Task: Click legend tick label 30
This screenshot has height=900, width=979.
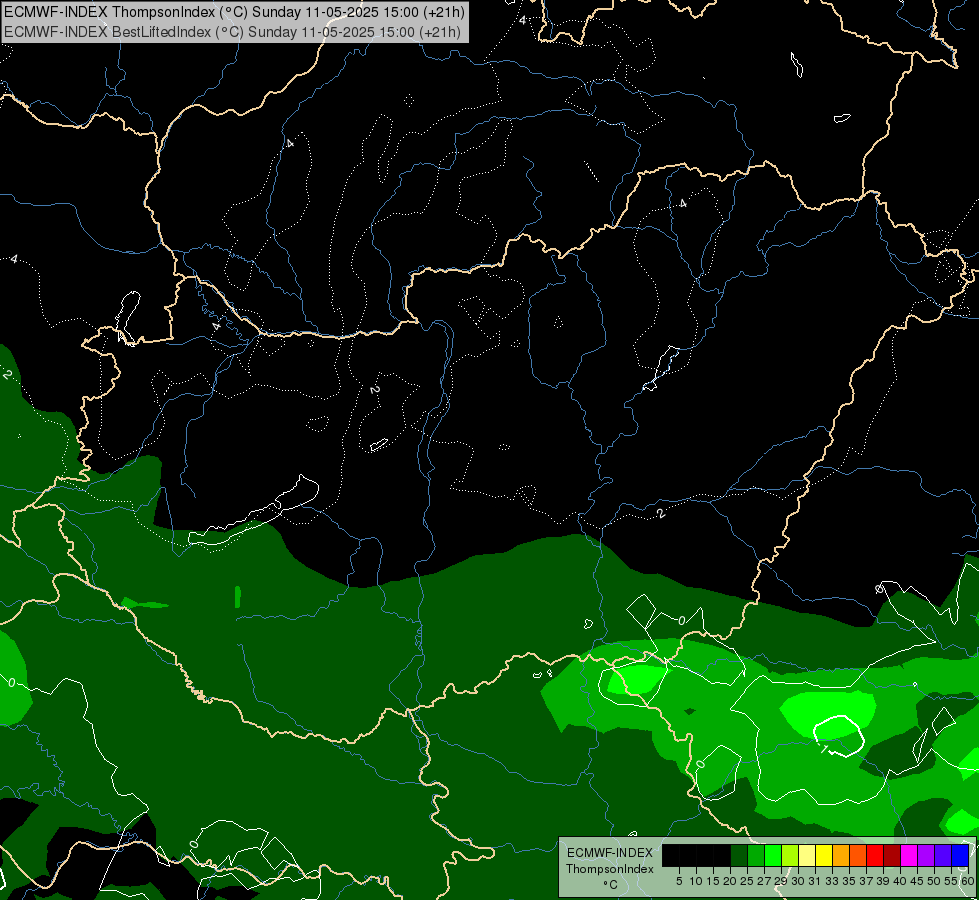Action: [x=798, y=881]
